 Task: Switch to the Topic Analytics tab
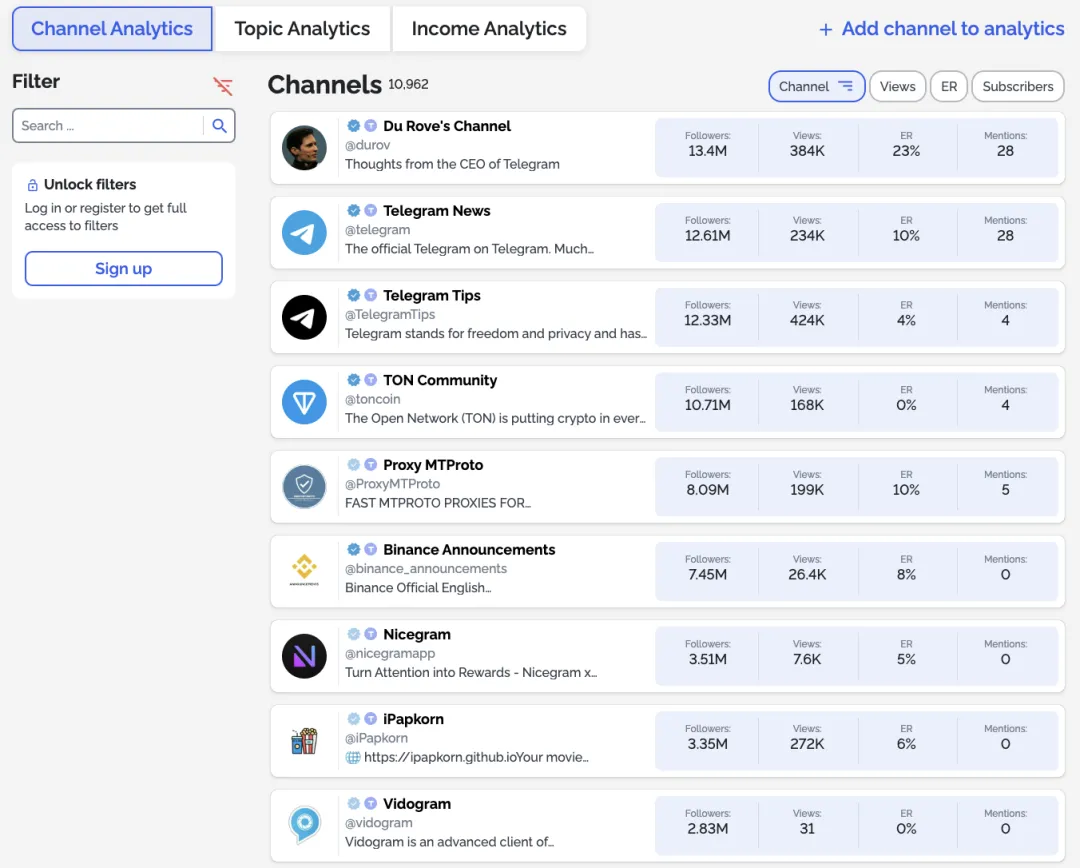[x=302, y=28]
